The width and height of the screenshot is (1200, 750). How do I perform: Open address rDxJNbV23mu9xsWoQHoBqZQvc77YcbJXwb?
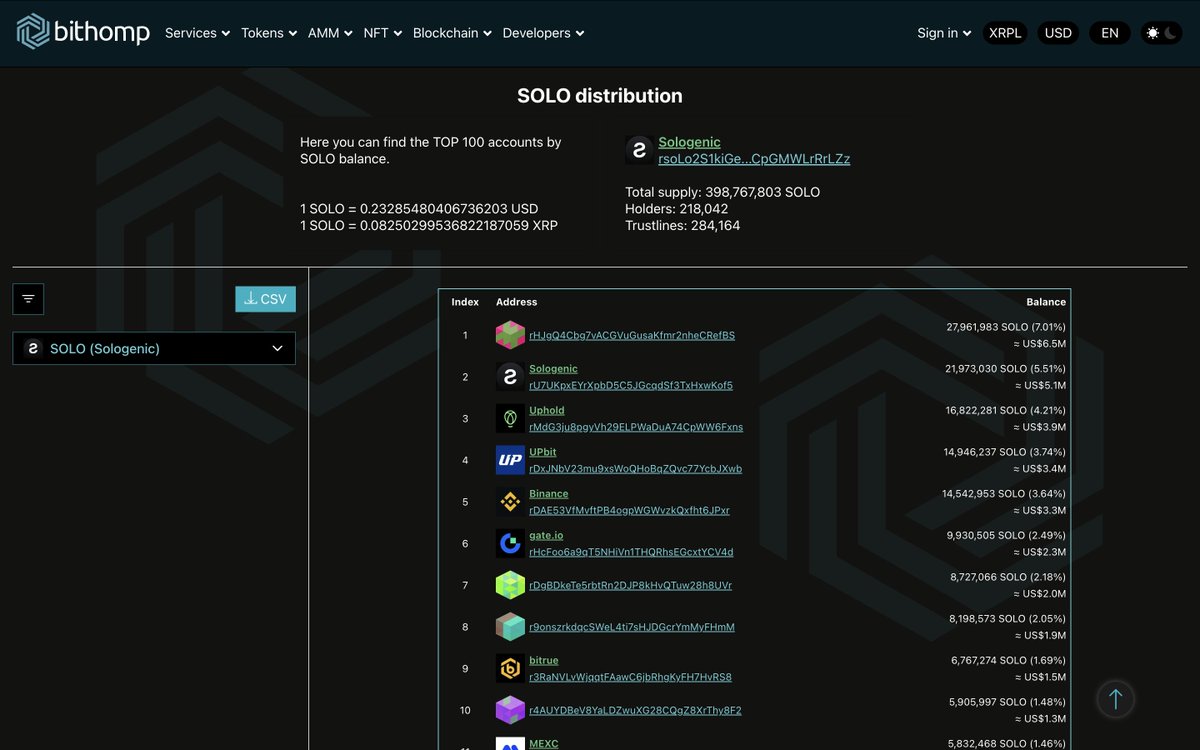pyautogui.click(x=635, y=468)
